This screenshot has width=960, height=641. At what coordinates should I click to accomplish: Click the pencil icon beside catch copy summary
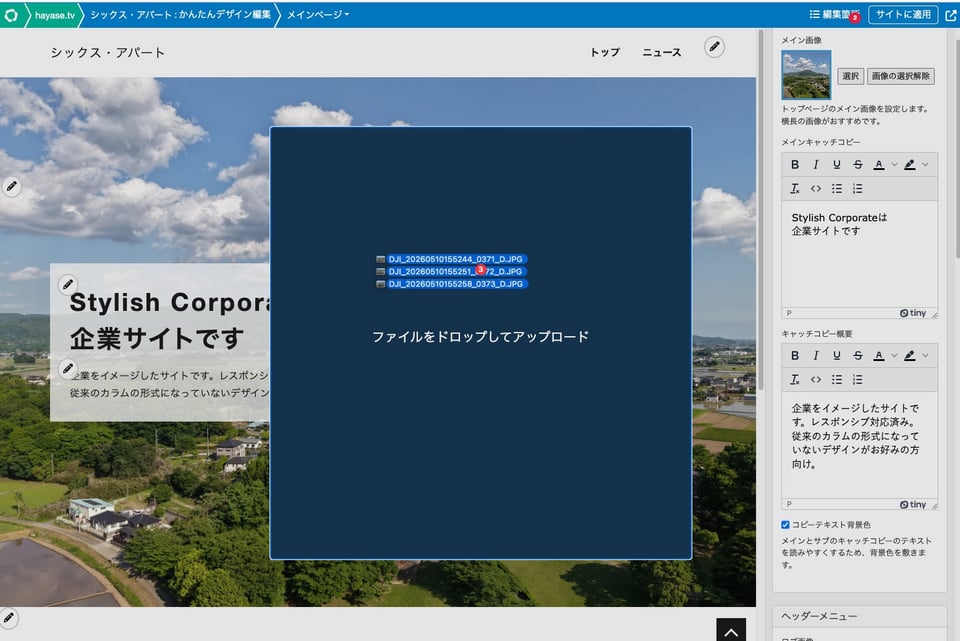tap(67, 368)
